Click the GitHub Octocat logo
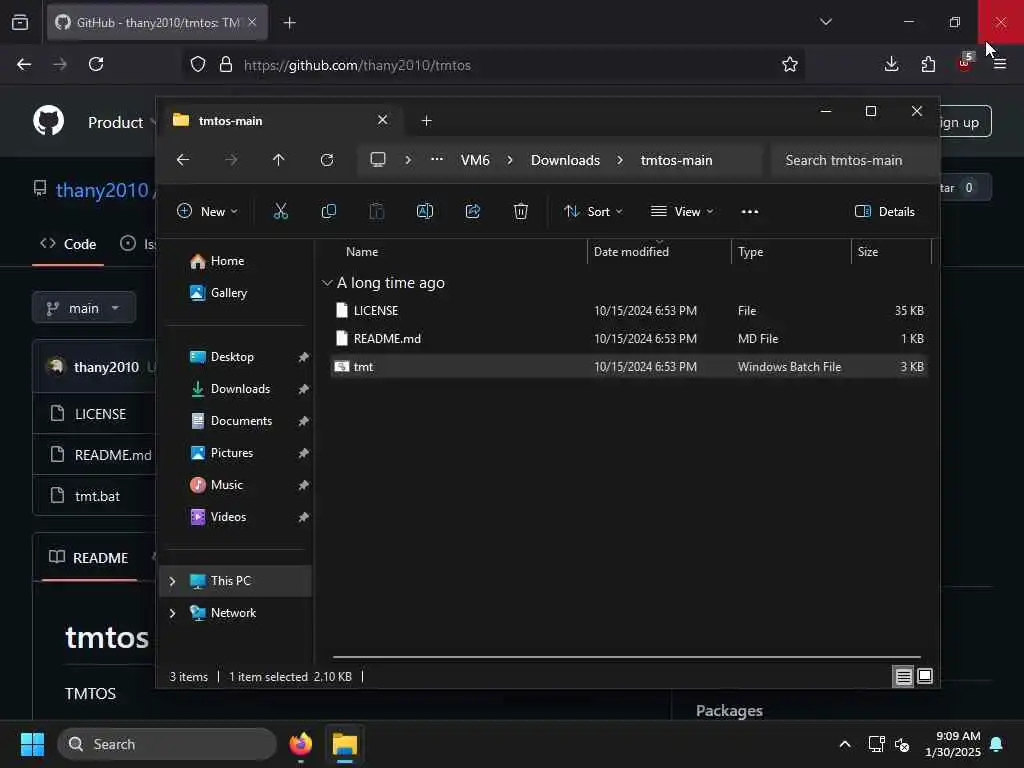 [x=48, y=121]
